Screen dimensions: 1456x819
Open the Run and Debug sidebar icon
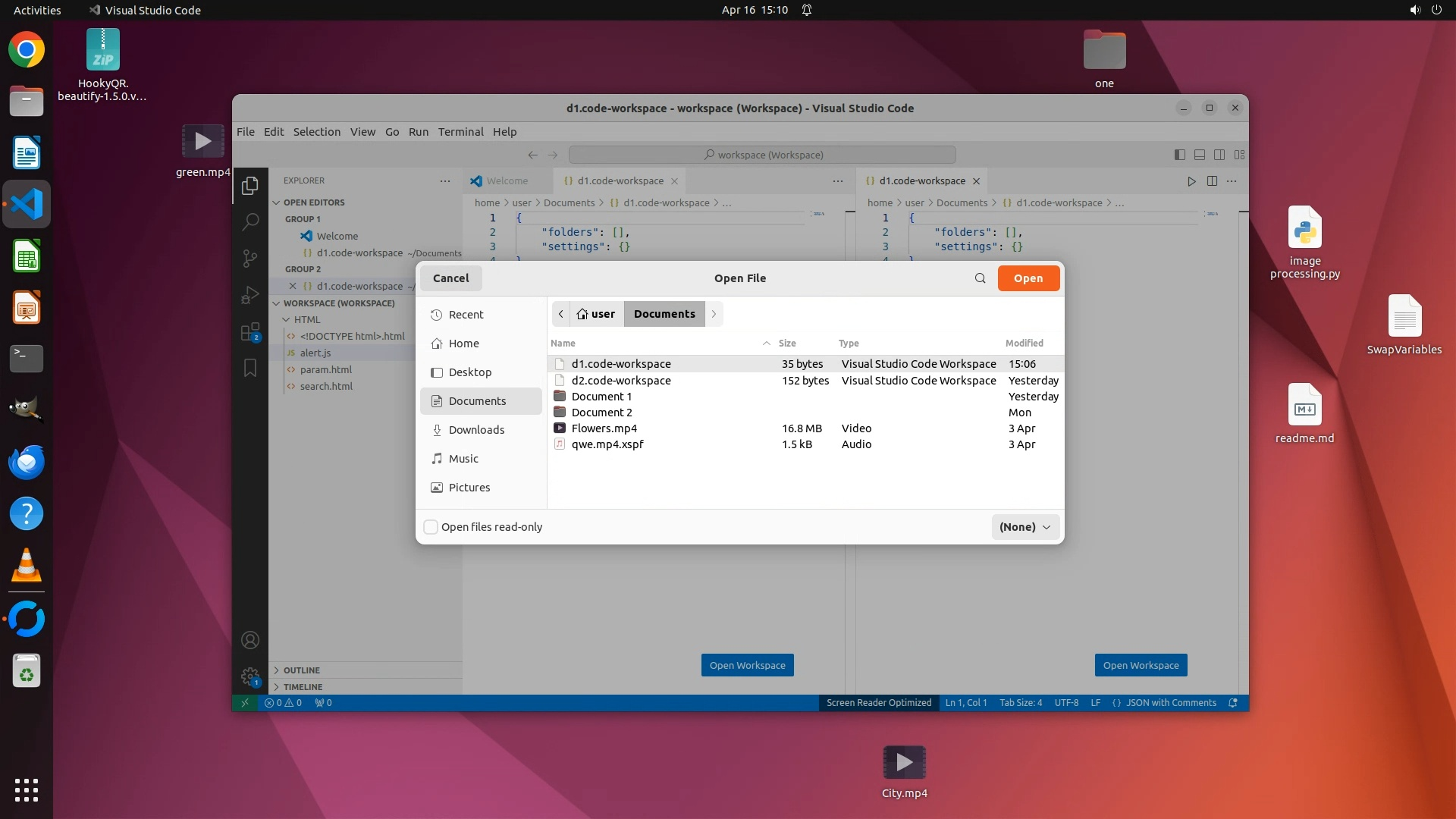[249, 295]
